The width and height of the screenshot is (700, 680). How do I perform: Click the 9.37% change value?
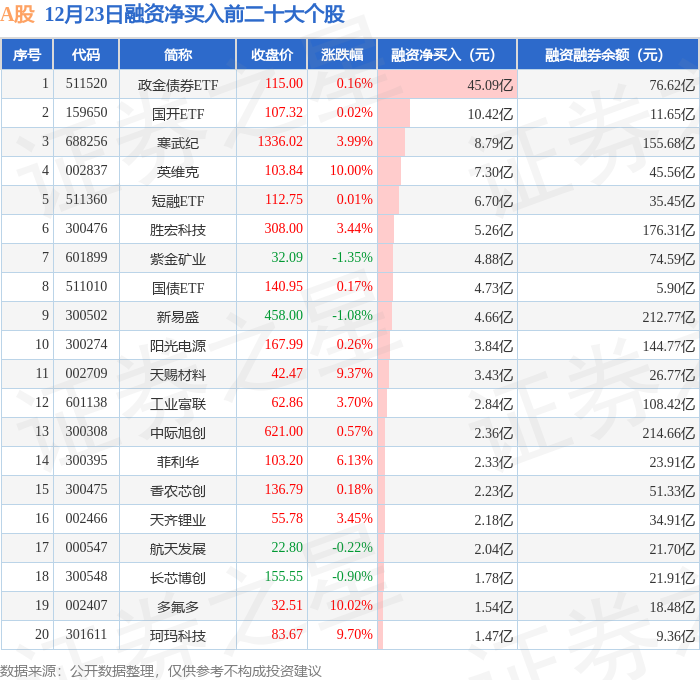coord(354,374)
